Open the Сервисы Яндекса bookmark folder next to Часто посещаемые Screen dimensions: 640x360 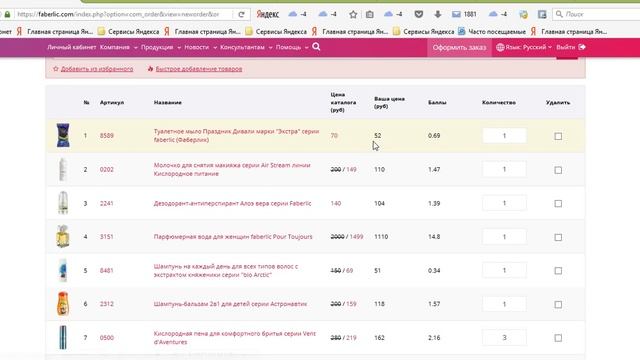click(x=424, y=31)
